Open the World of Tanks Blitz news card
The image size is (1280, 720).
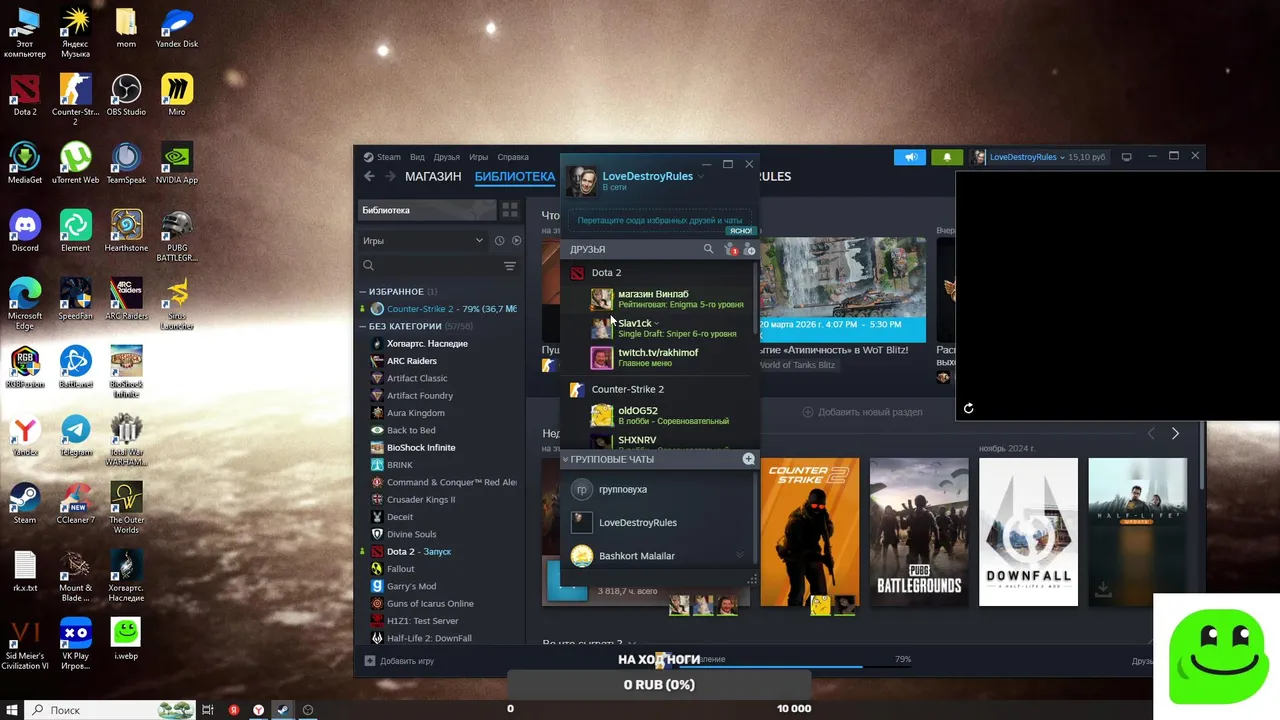pyautogui.click(x=843, y=290)
